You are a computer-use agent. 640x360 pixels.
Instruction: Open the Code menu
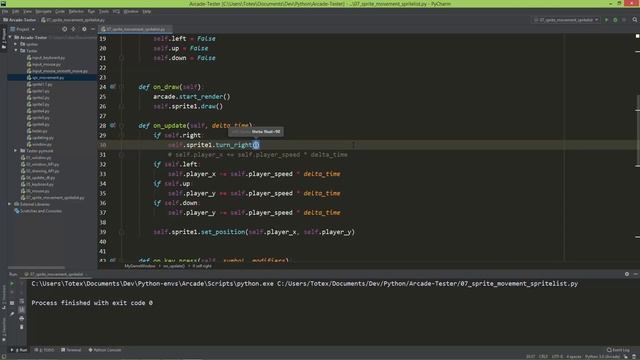(x=60, y=11)
